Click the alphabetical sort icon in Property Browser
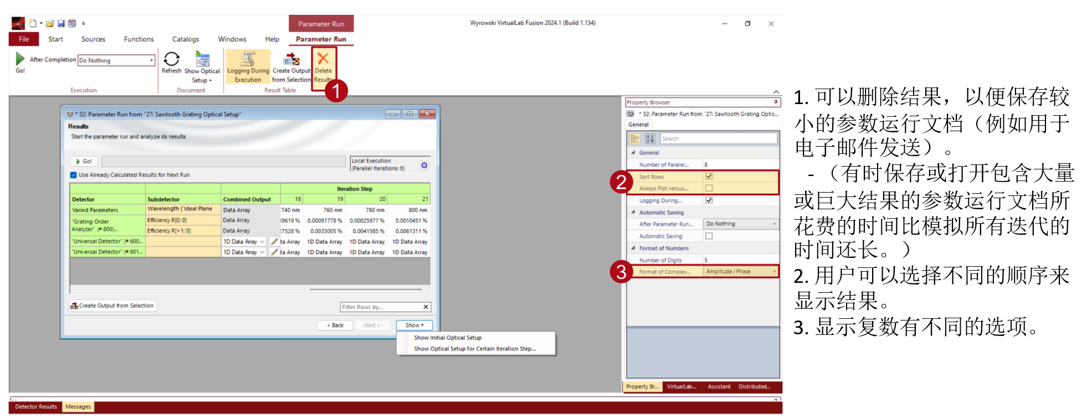1086x419 pixels. point(650,139)
